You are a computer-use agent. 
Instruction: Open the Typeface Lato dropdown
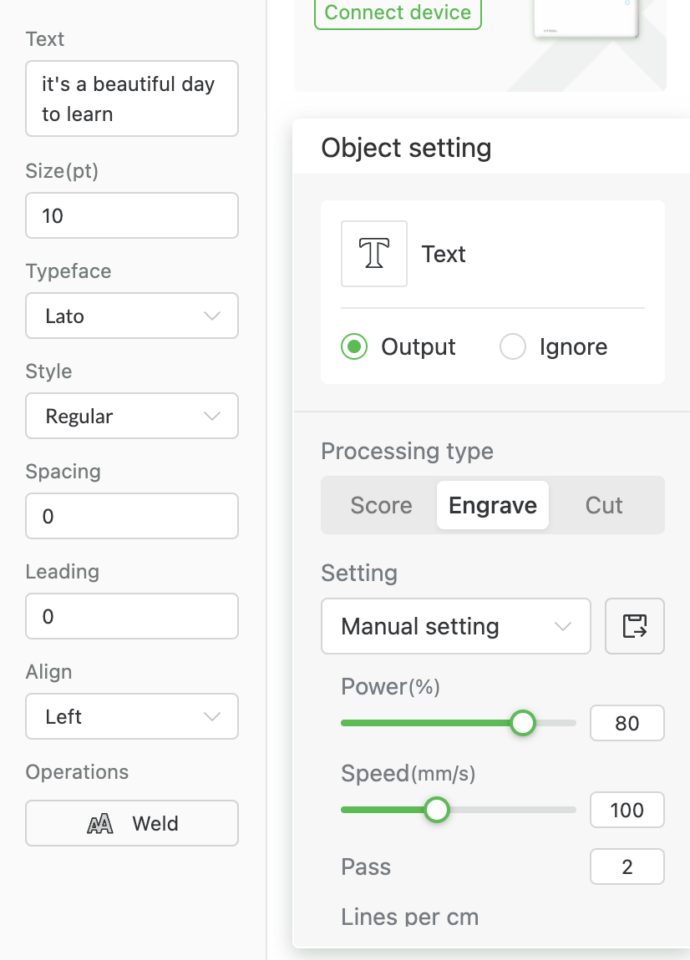click(132, 316)
